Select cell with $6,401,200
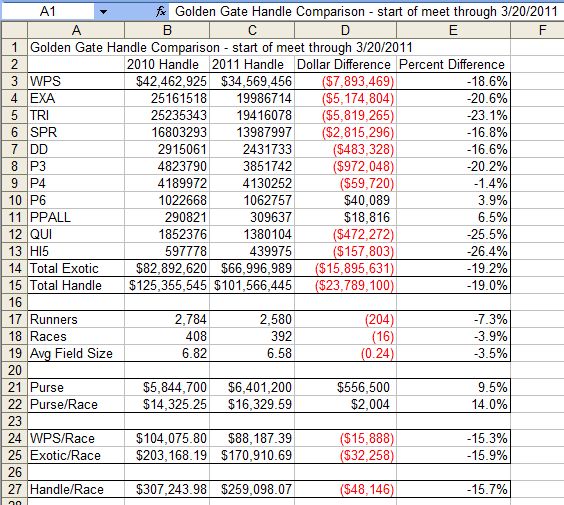564x505 pixels. pyautogui.click(x=252, y=387)
